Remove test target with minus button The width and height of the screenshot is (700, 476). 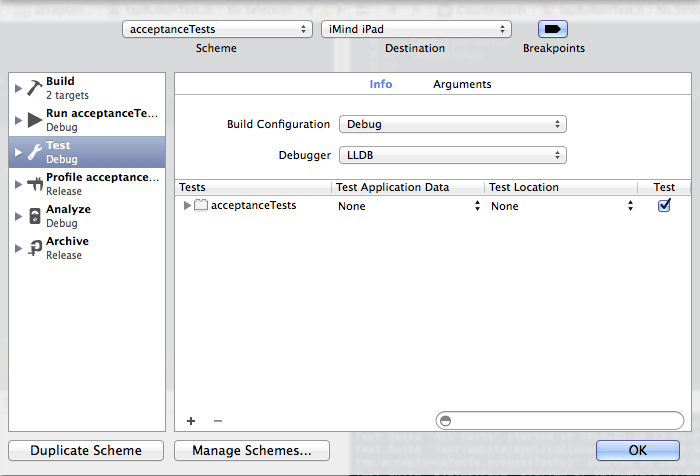pyautogui.click(x=218, y=421)
